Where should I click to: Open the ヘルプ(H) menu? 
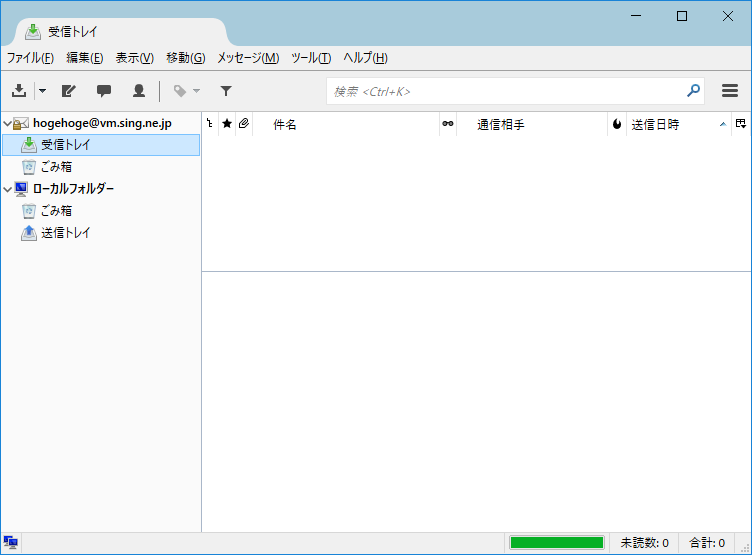click(x=365, y=58)
